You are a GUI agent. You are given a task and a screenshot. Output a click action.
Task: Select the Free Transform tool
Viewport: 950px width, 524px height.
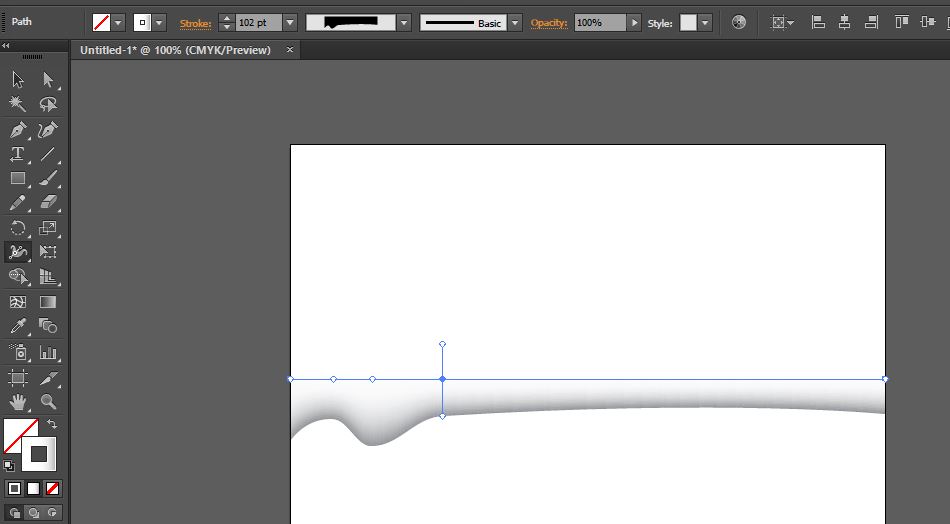(x=48, y=252)
